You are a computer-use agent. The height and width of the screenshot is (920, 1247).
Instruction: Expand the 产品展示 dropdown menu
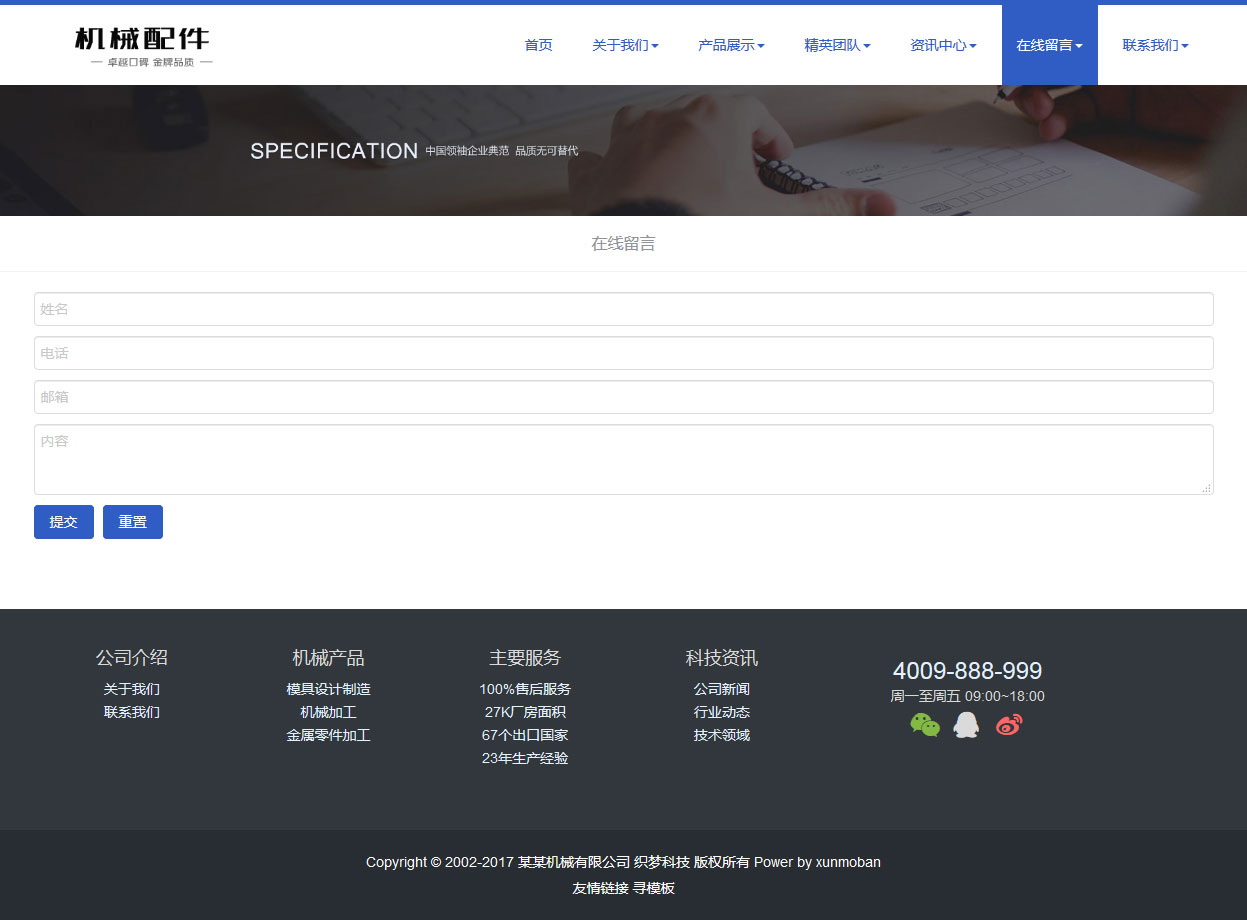click(x=731, y=46)
